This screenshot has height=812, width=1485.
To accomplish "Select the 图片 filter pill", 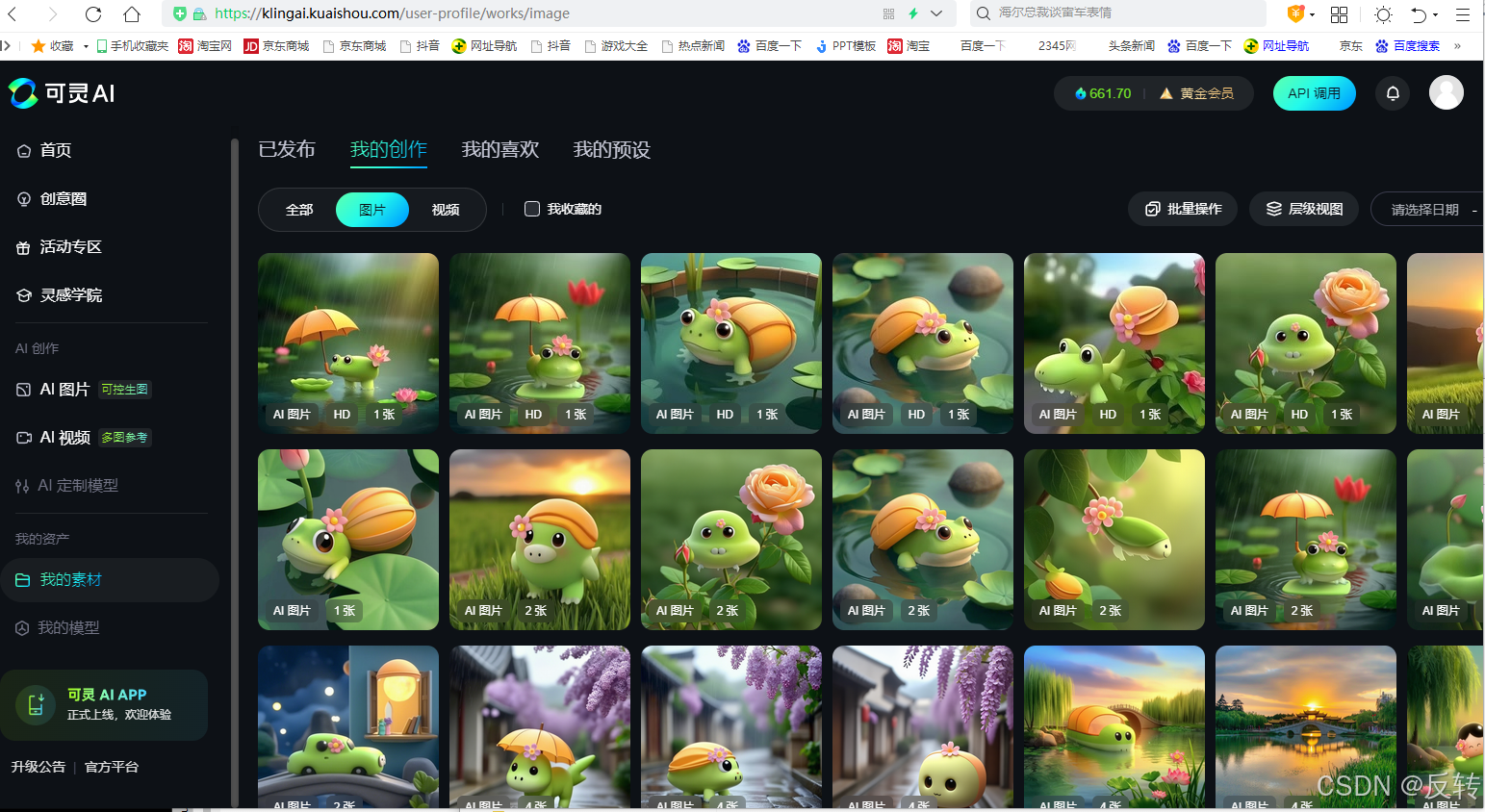I will pos(372,210).
